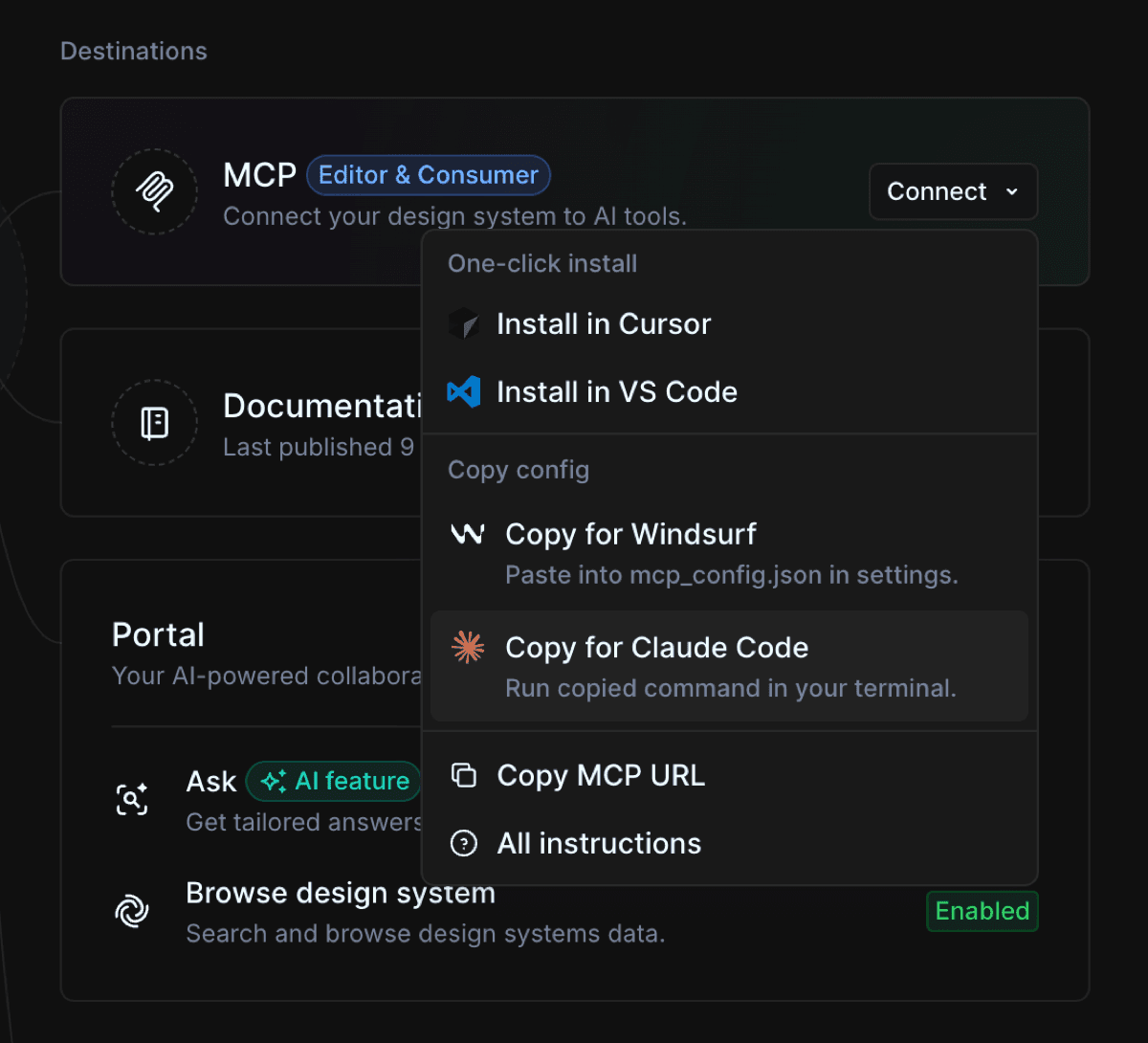The image size is (1148, 1043).
Task: Click 'Run copied command in your terminal.' text
Action: tap(731, 689)
